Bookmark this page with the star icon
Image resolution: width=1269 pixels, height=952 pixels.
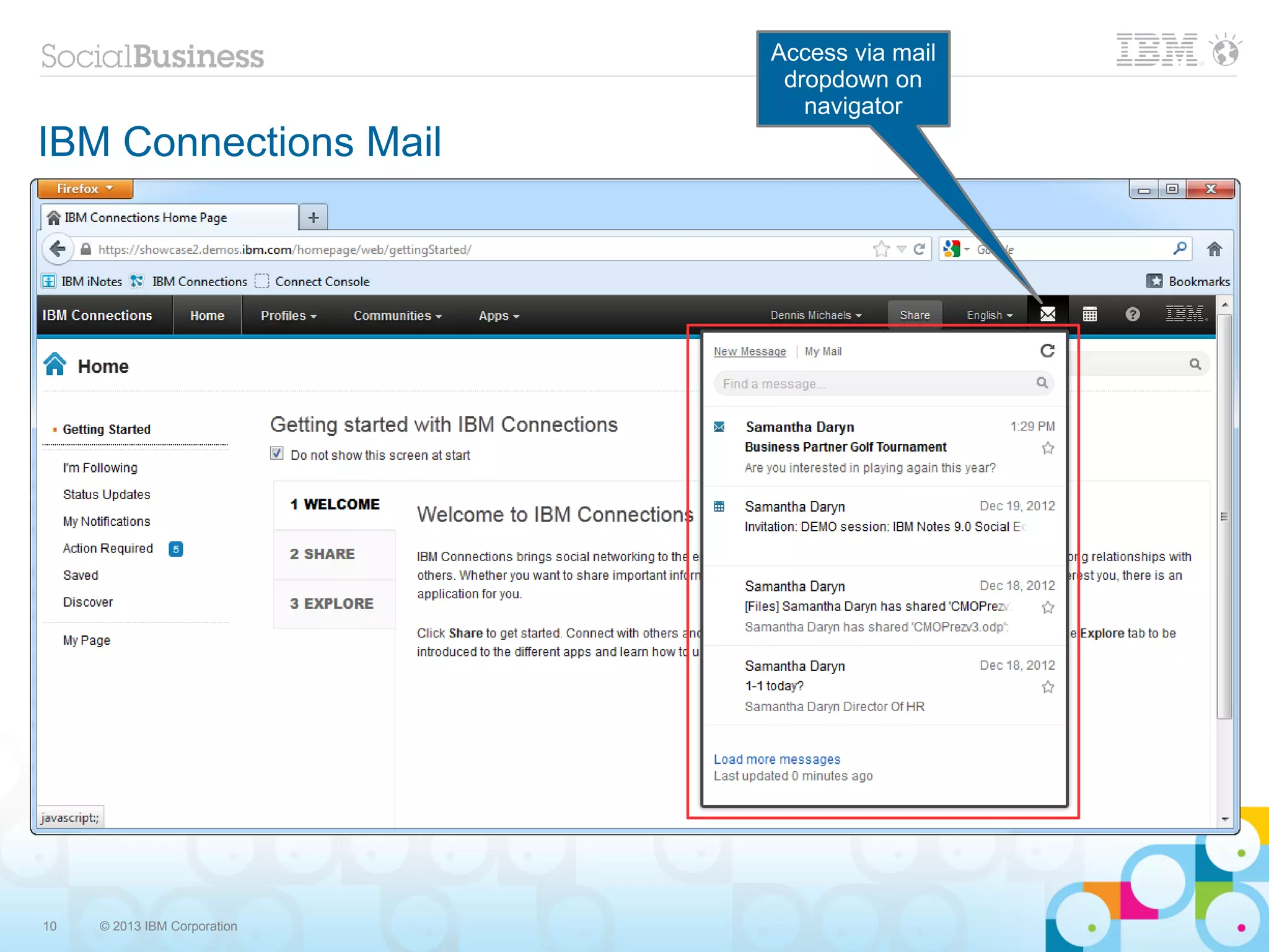coord(880,249)
